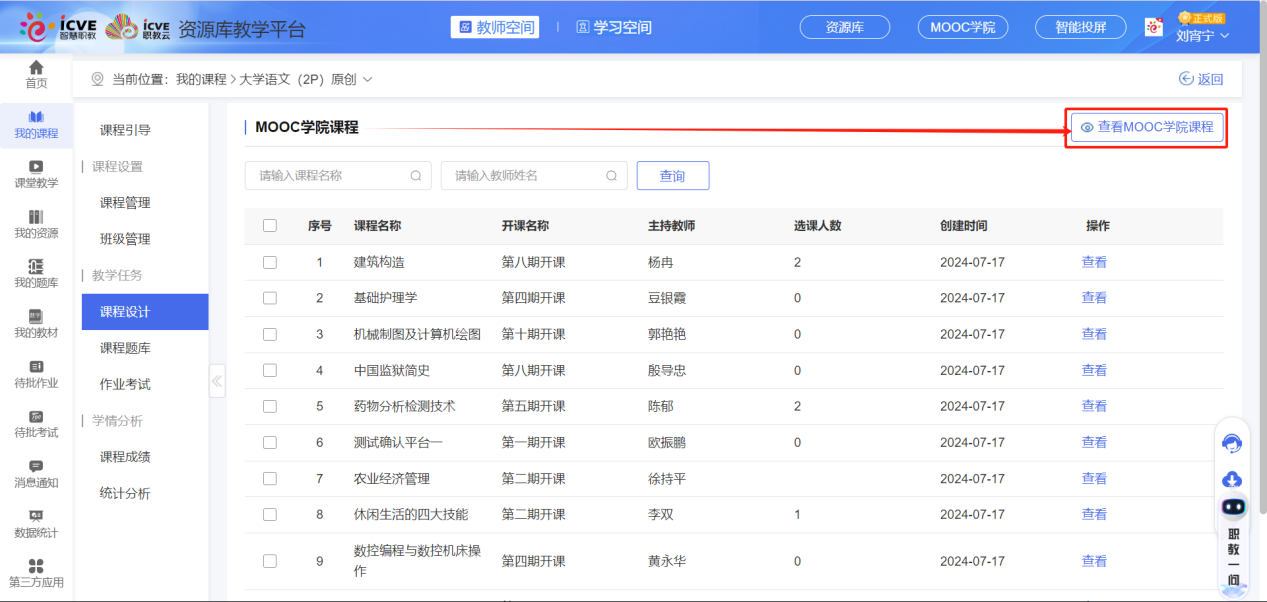Image resolution: width=1267 pixels, height=602 pixels.
Task: Expand the 大学语文 (2P) 原创 course dropdown
Action: coord(367,79)
